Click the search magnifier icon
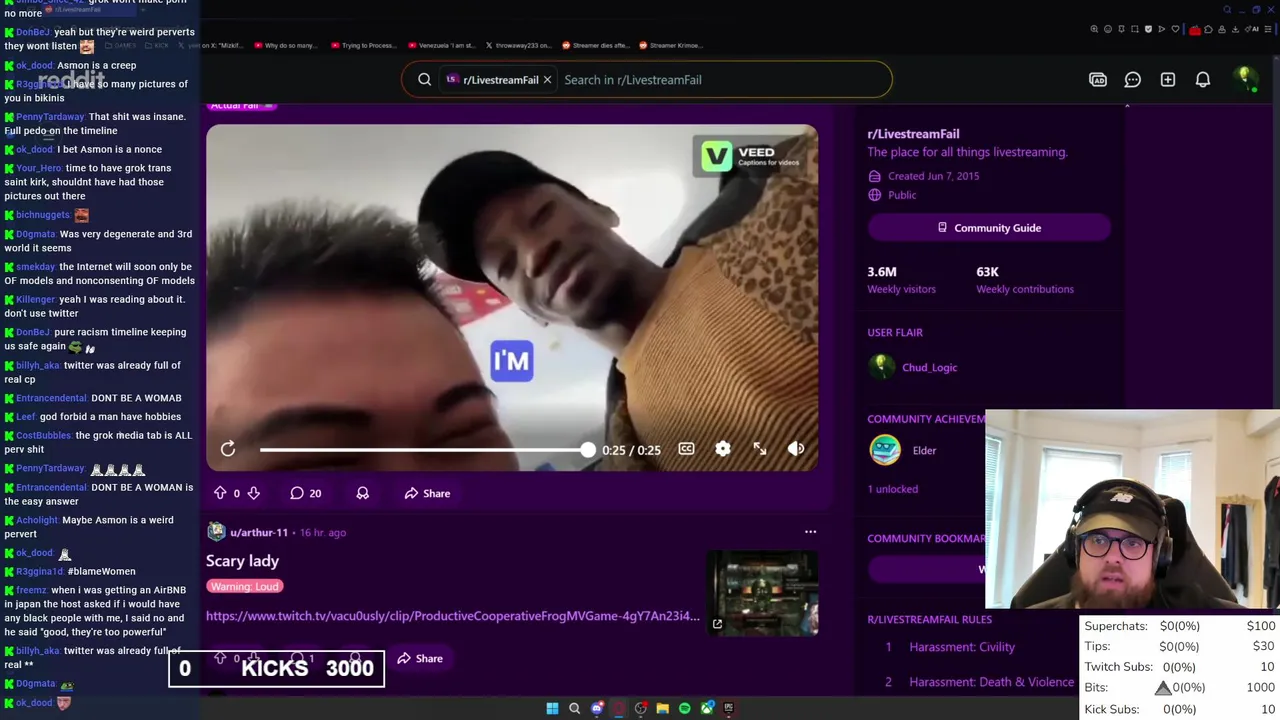Viewport: 1280px width, 720px height. [425, 80]
